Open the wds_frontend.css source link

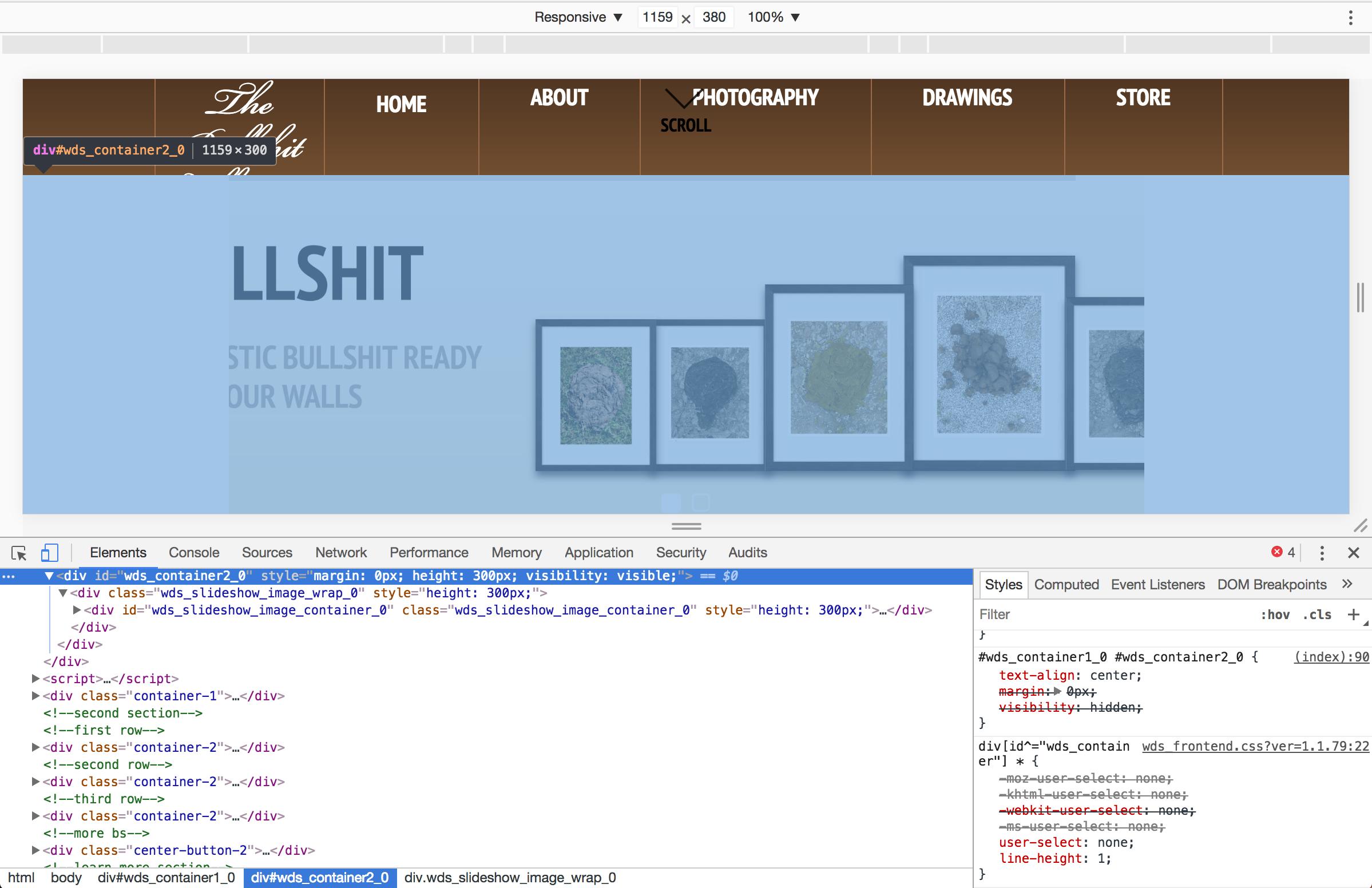(x=1255, y=746)
